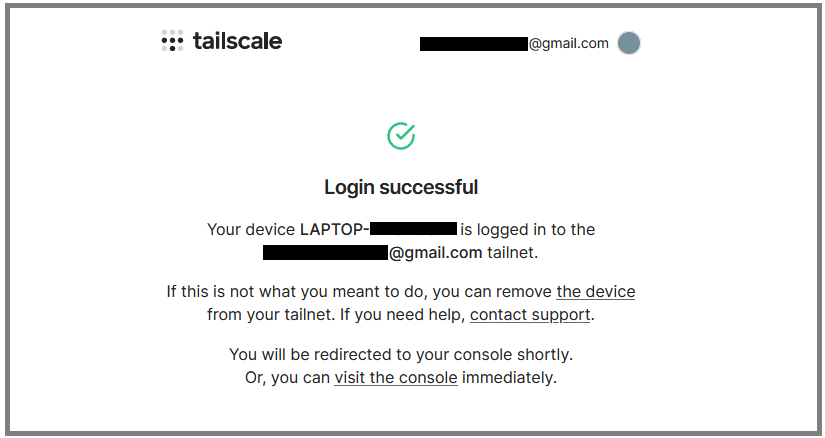Click the "Your device" text
Screen dimensions: 825x438
click(x=251, y=230)
